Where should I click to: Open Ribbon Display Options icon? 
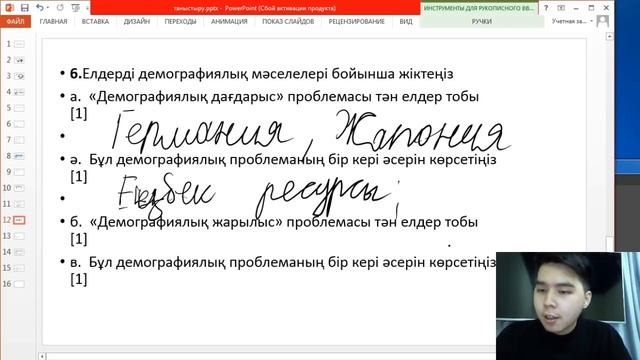(x=561, y=8)
